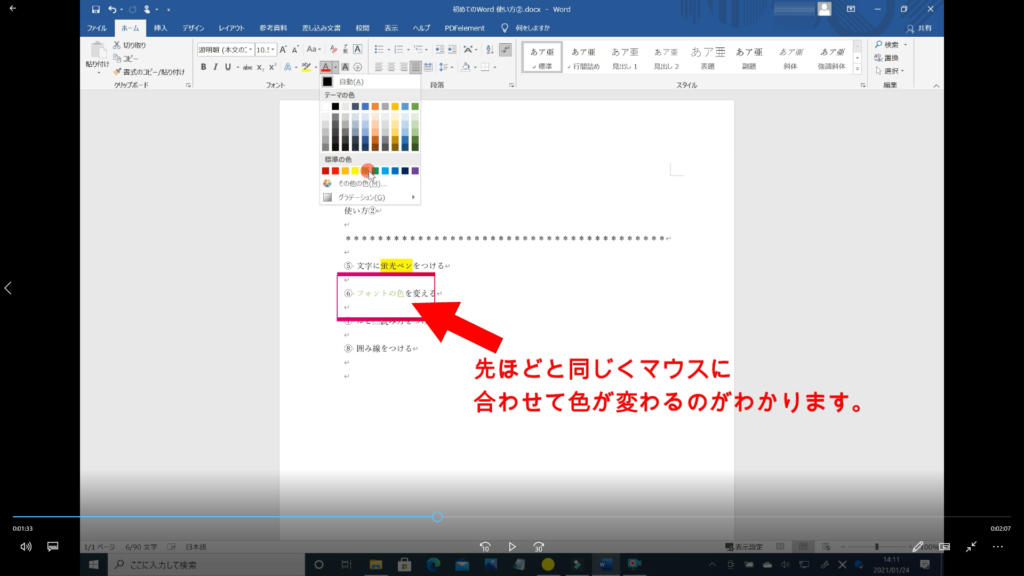Image resolution: width=1024 pixels, height=576 pixels.
Task: Click the bullet list icon
Action: coord(380,49)
